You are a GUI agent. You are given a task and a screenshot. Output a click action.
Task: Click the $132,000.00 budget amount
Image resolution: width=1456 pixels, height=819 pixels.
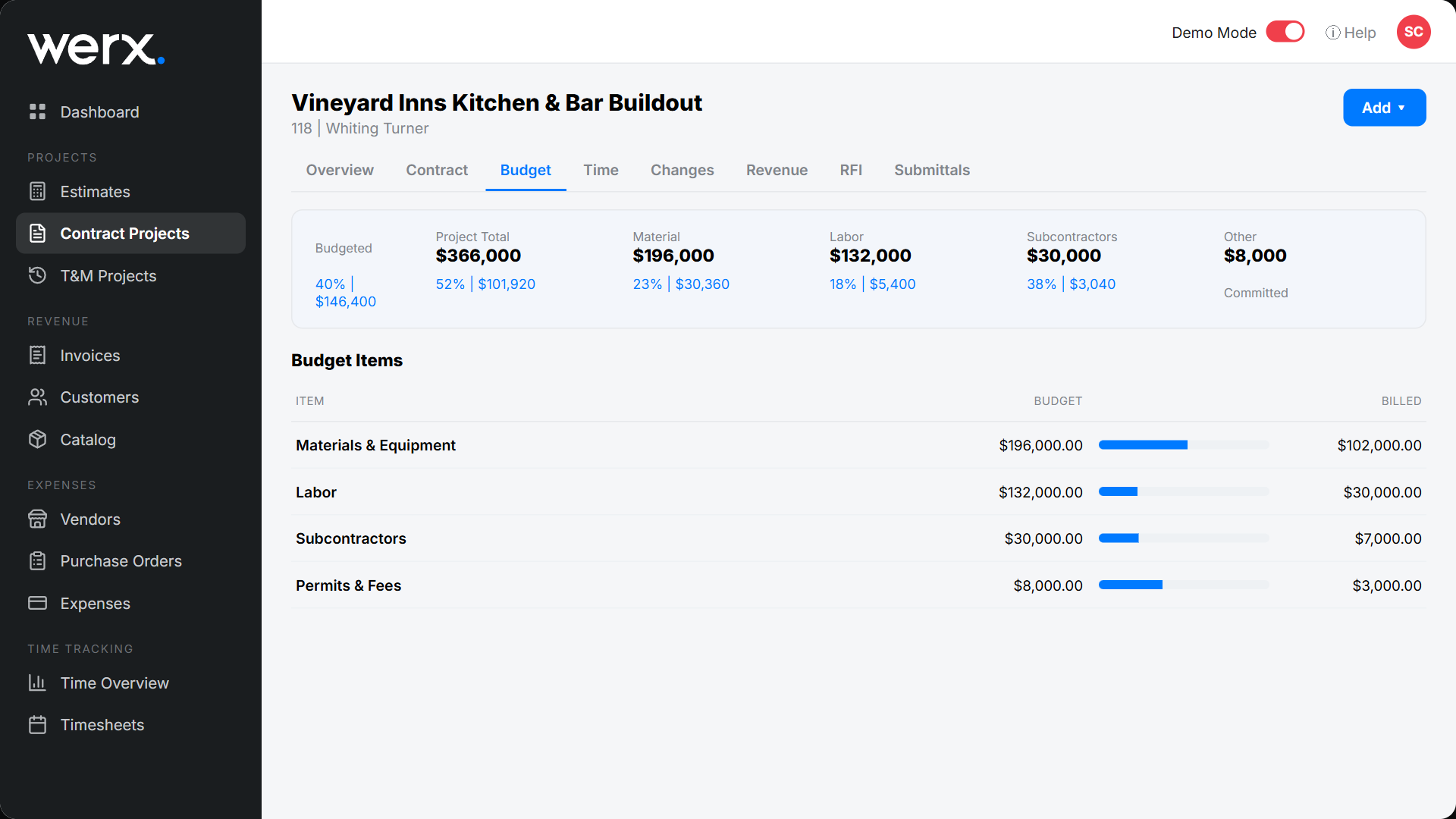[1040, 492]
